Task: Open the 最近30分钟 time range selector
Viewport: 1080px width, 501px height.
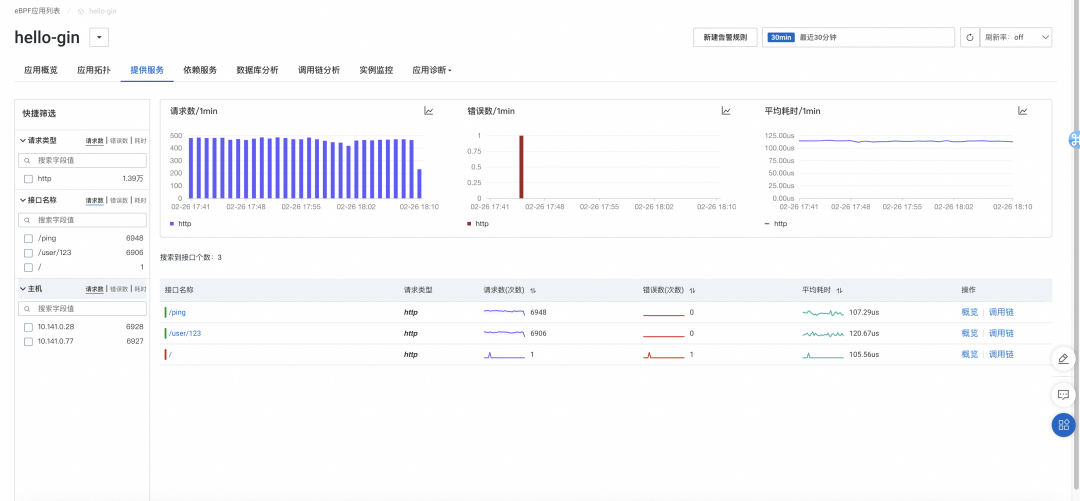Action: [858, 37]
